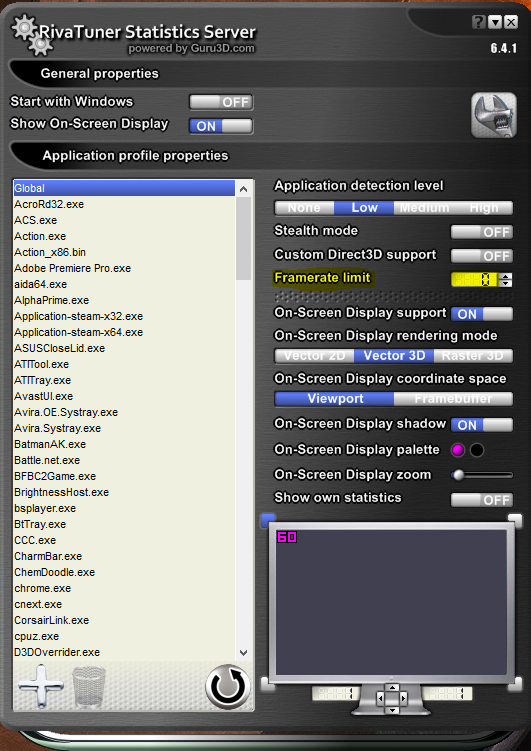The image size is (531, 751).
Task: Select D3DOverrider.exe profile
Action: pos(124,652)
